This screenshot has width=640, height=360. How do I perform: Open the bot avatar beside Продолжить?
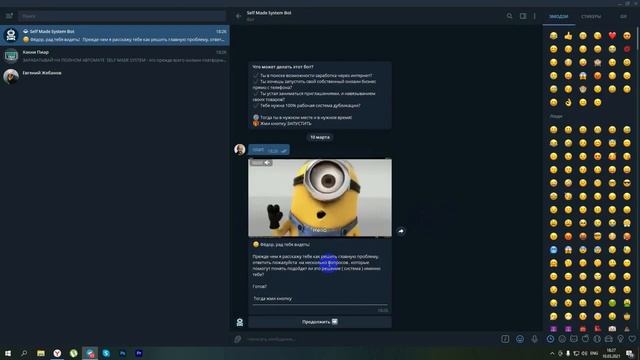(240, 322)
